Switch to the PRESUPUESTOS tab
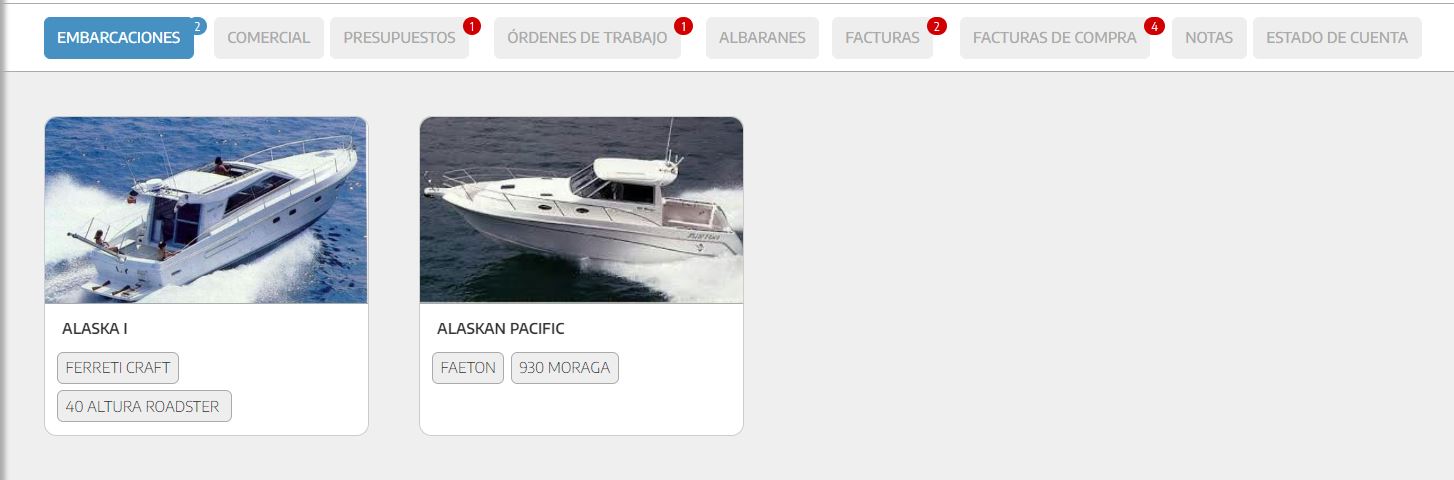 399,38
